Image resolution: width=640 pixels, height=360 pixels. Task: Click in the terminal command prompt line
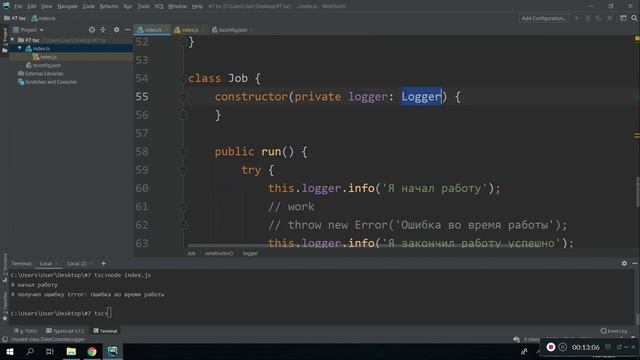pos(61,313)
